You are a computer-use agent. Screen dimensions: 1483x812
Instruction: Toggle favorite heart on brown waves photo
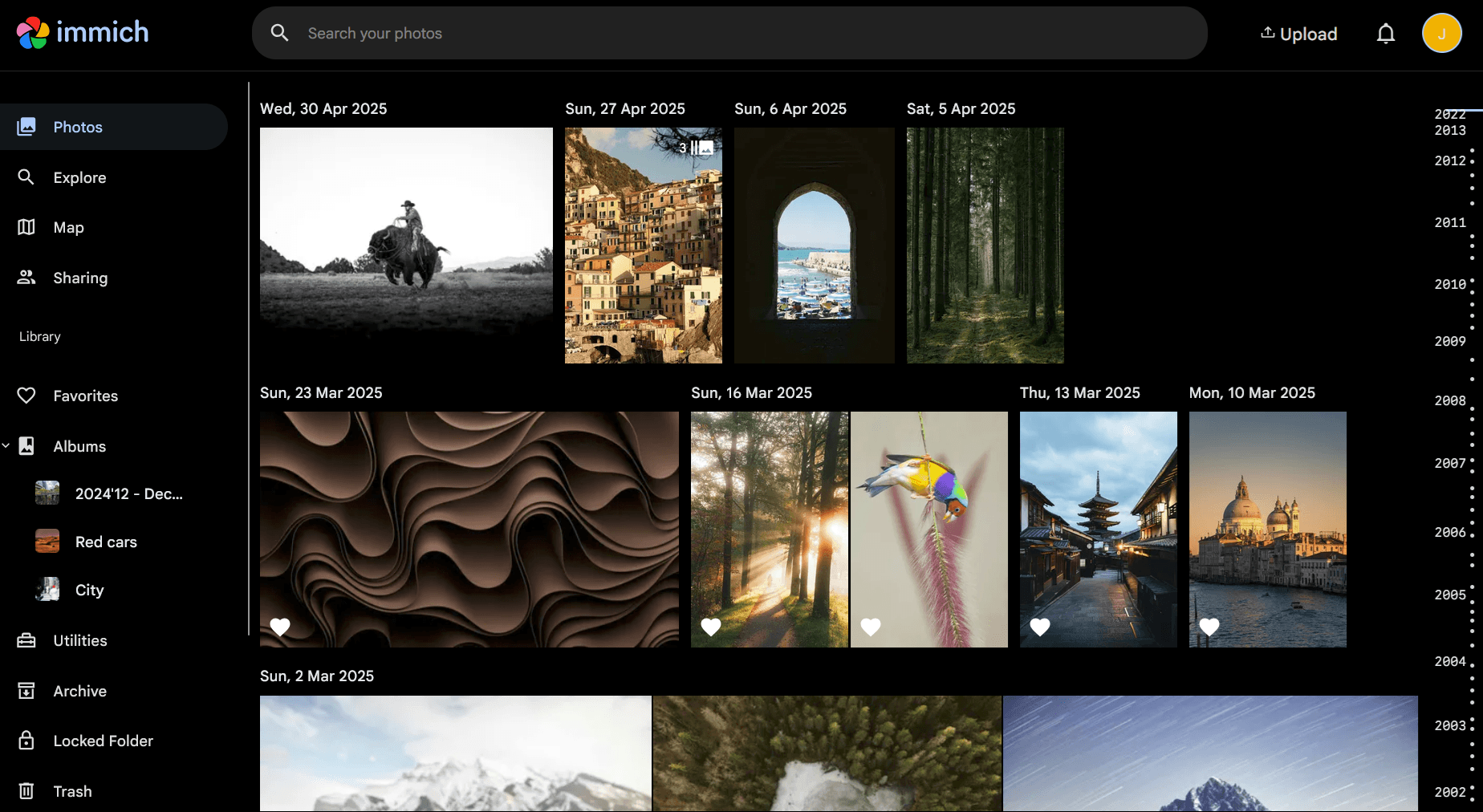(280, 627)
